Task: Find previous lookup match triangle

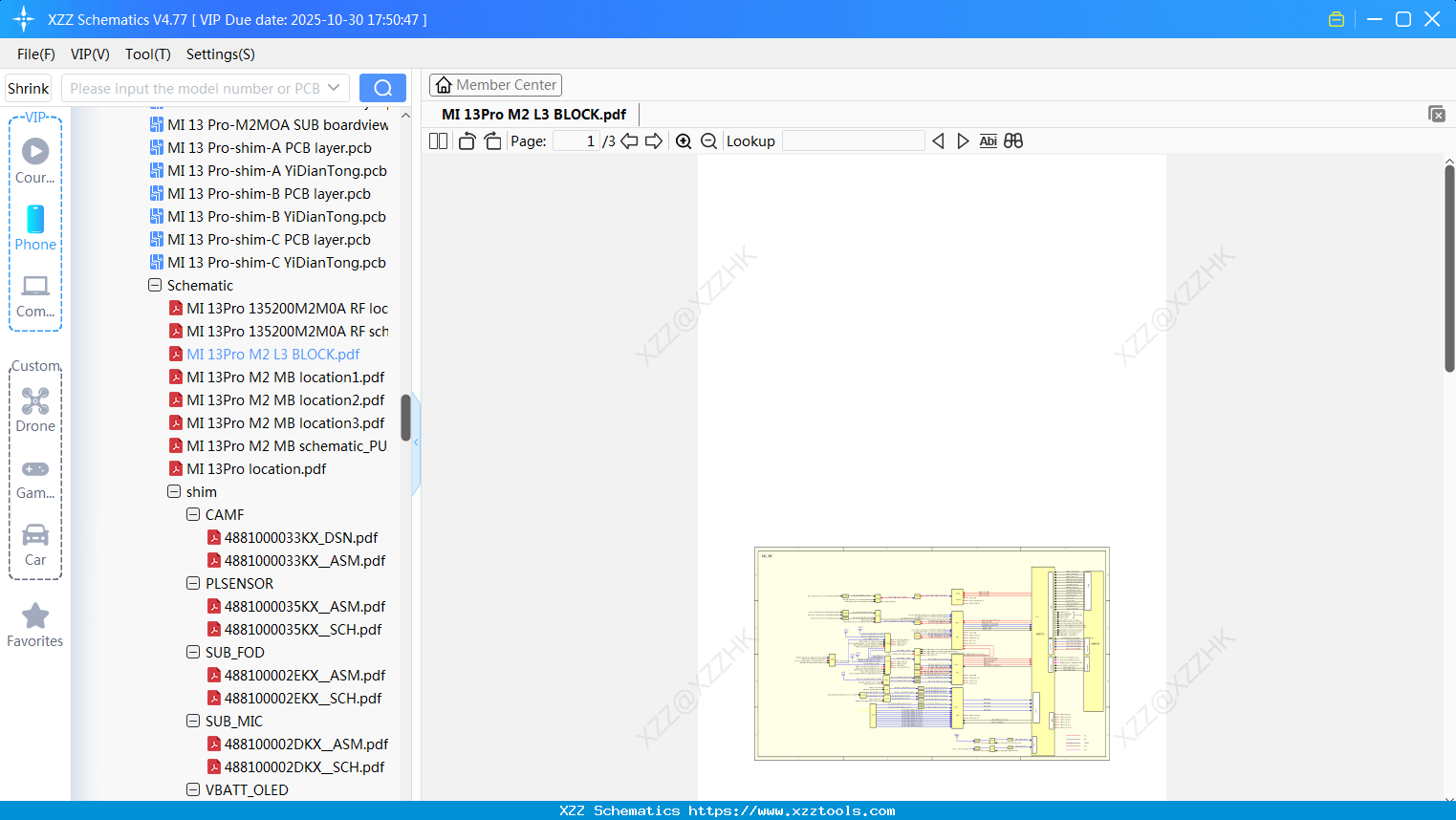Action: click(938, 141)
